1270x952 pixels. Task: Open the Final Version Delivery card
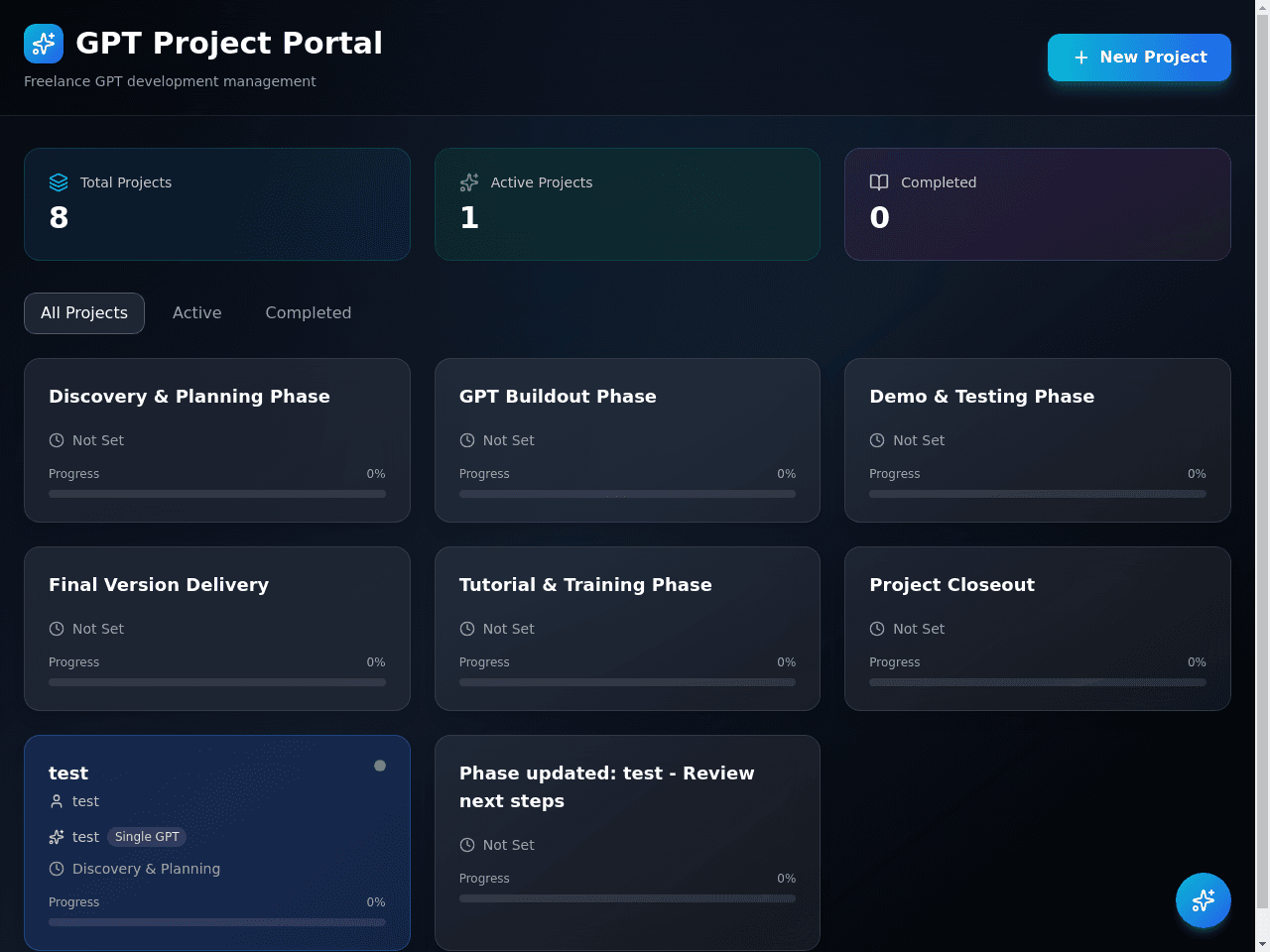pos(217,629)
